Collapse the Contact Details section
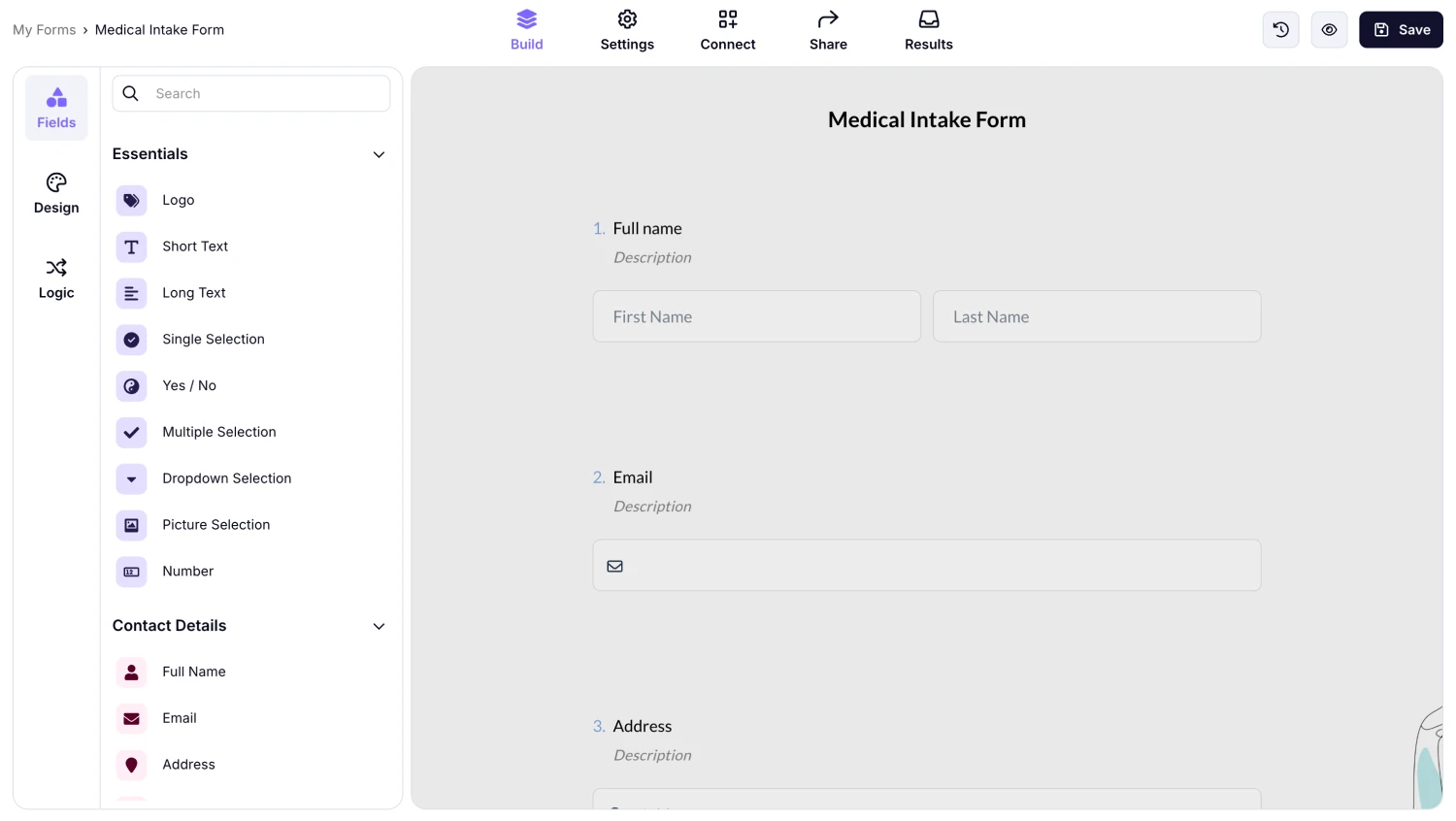 tap(379, 626)
